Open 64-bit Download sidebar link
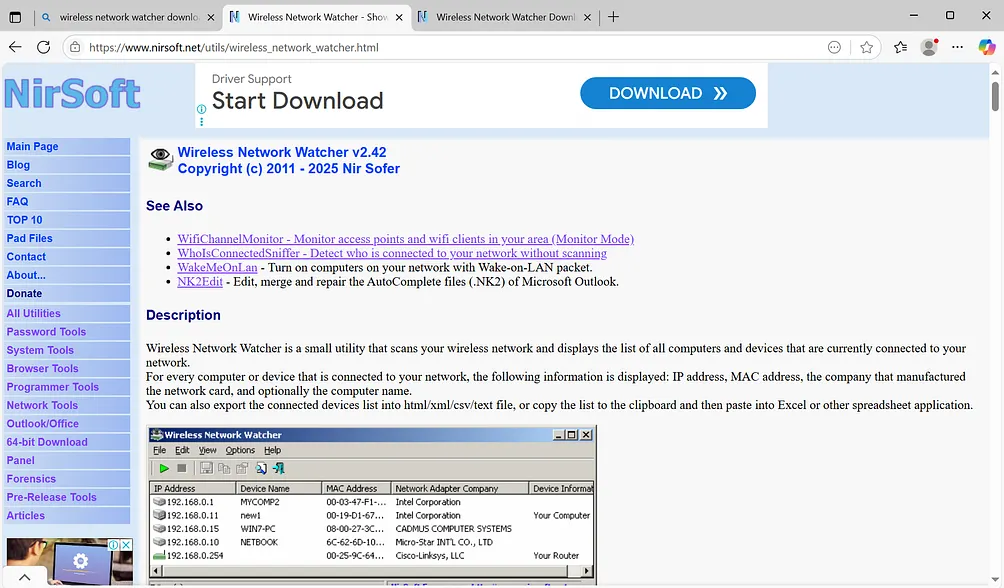Screen dimensions: 1004x588 click(67, 442)
